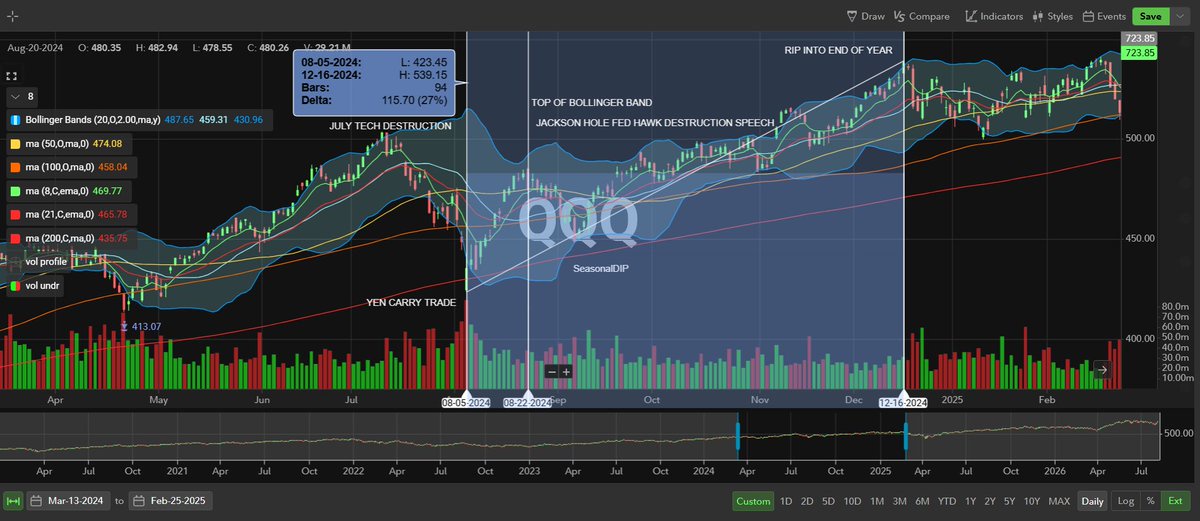Click the scroll-to-latest arrow button
The image size is (1200, 521).
1102,370
